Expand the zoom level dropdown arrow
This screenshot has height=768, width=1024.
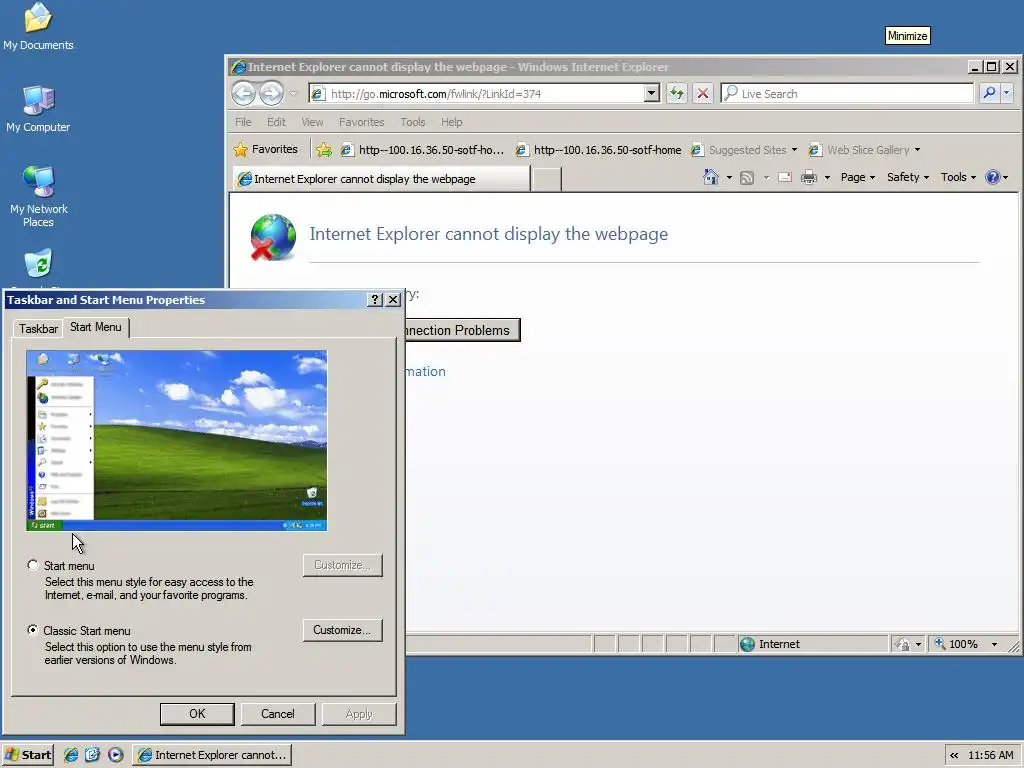995,645
